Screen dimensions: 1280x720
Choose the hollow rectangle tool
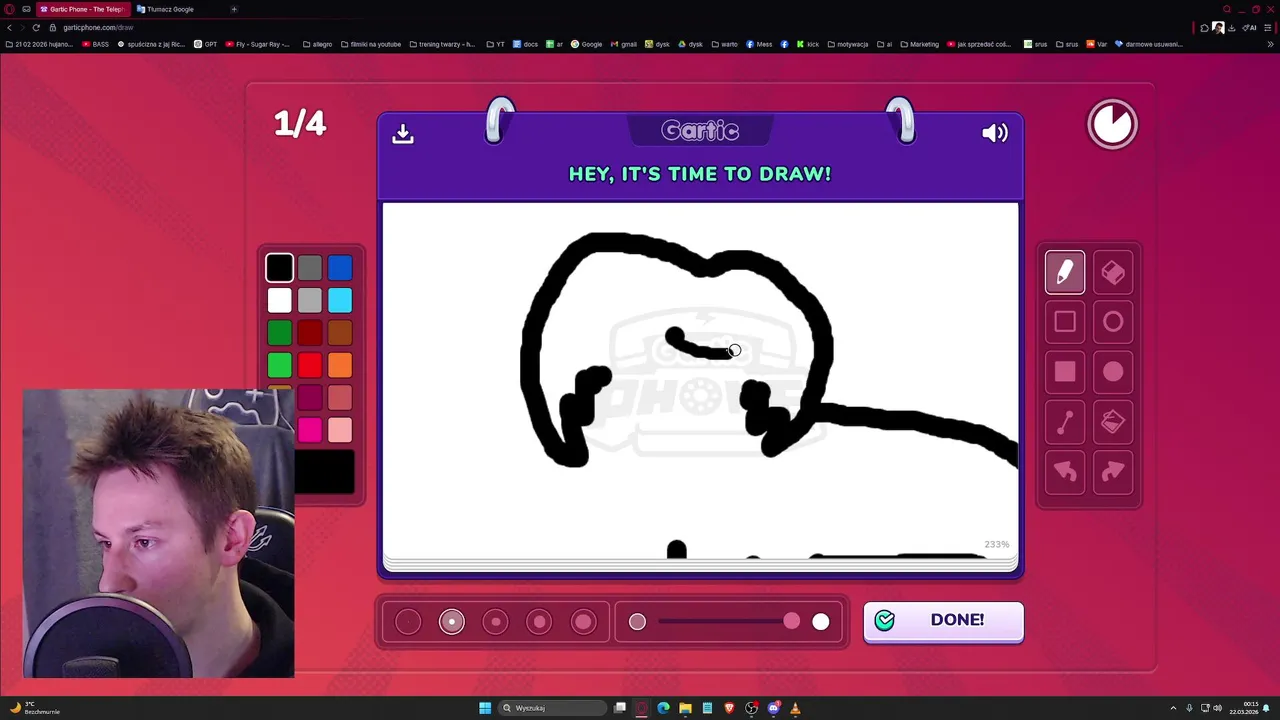coord(1065,322)
